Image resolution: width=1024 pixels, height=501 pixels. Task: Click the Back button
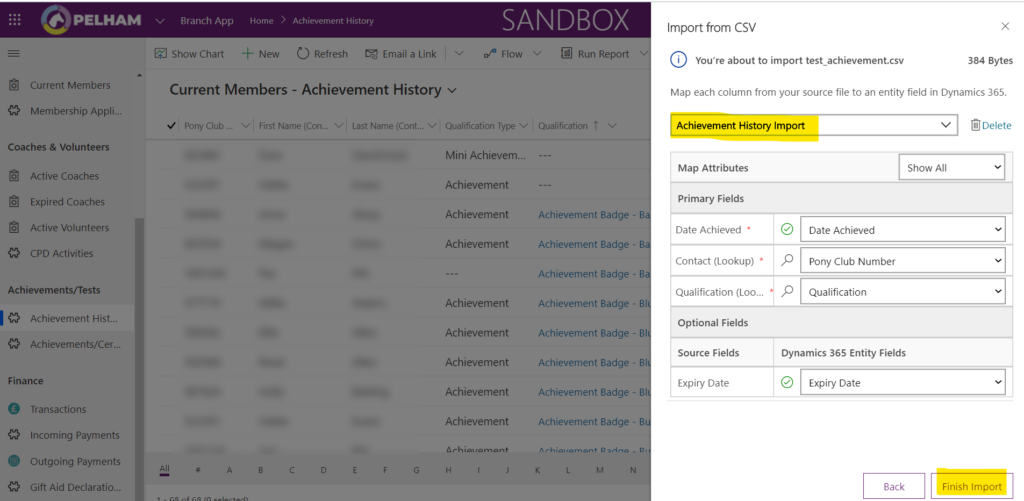coord(893,486)
